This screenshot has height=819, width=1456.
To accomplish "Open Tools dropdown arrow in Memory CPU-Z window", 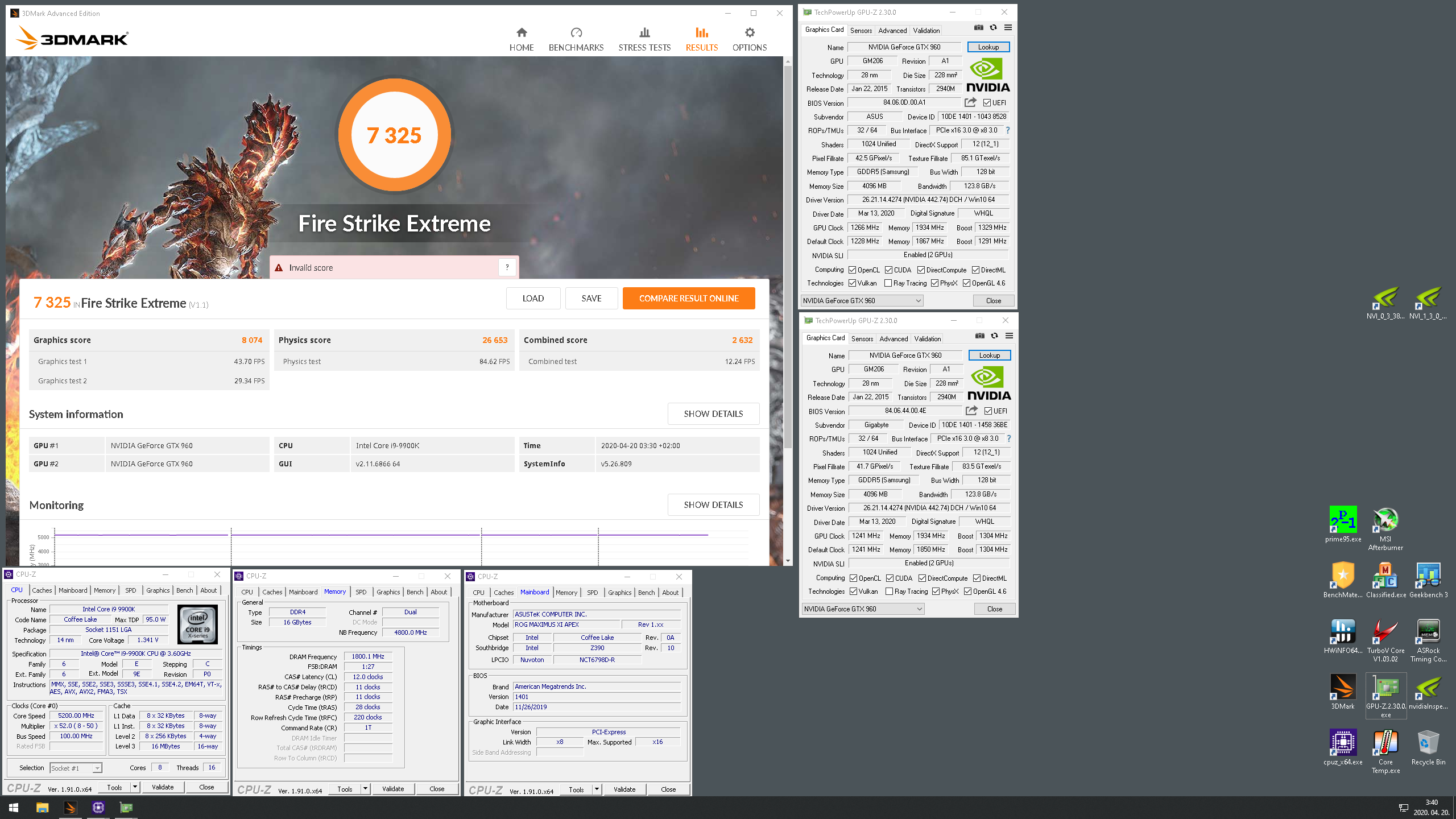I will coord(365,789).
